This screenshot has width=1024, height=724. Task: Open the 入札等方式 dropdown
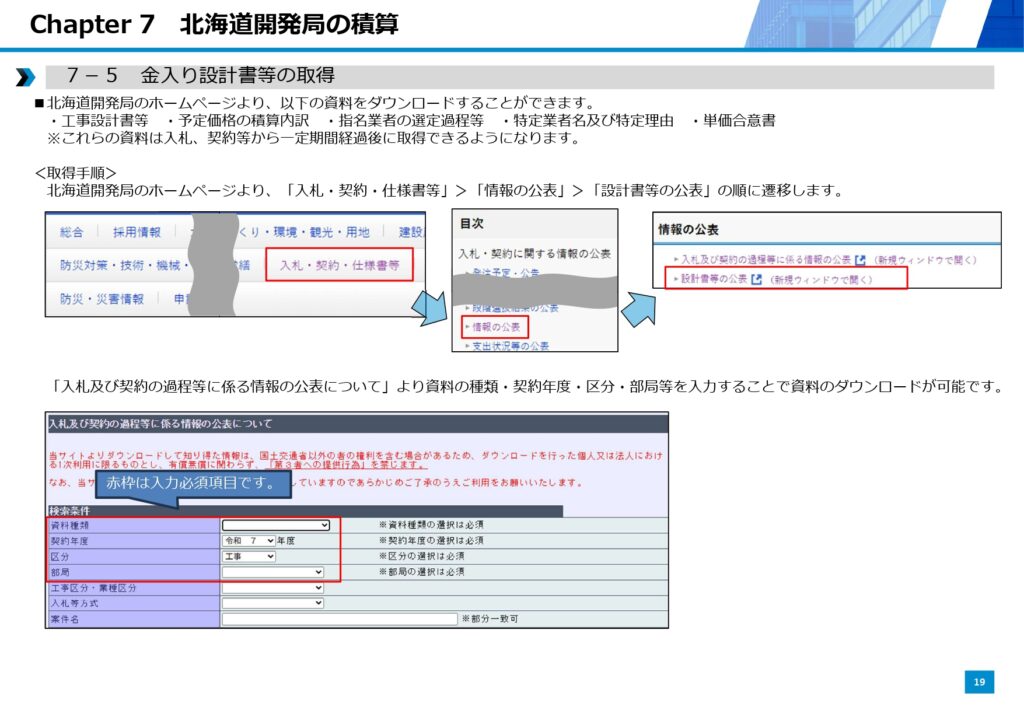pyautogui.click(x=273, y=603)
